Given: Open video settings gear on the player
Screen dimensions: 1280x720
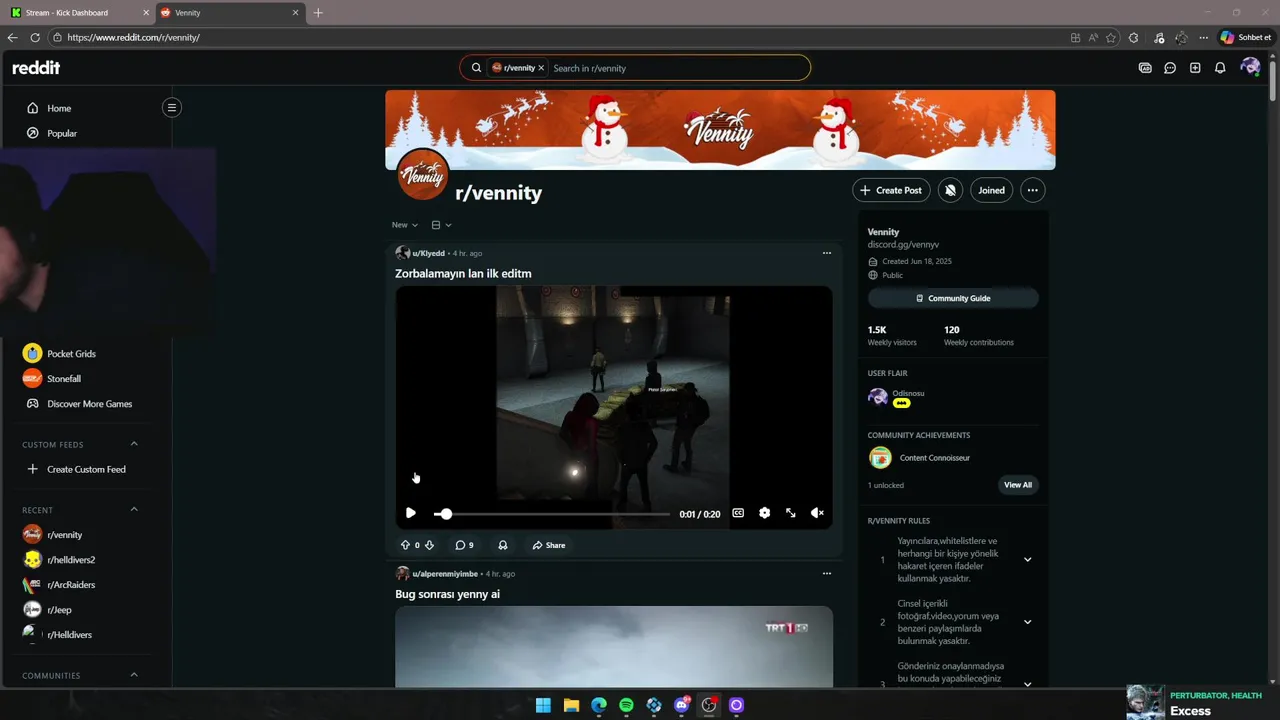Looking at the screenshot, I should (x=764, y=513).
